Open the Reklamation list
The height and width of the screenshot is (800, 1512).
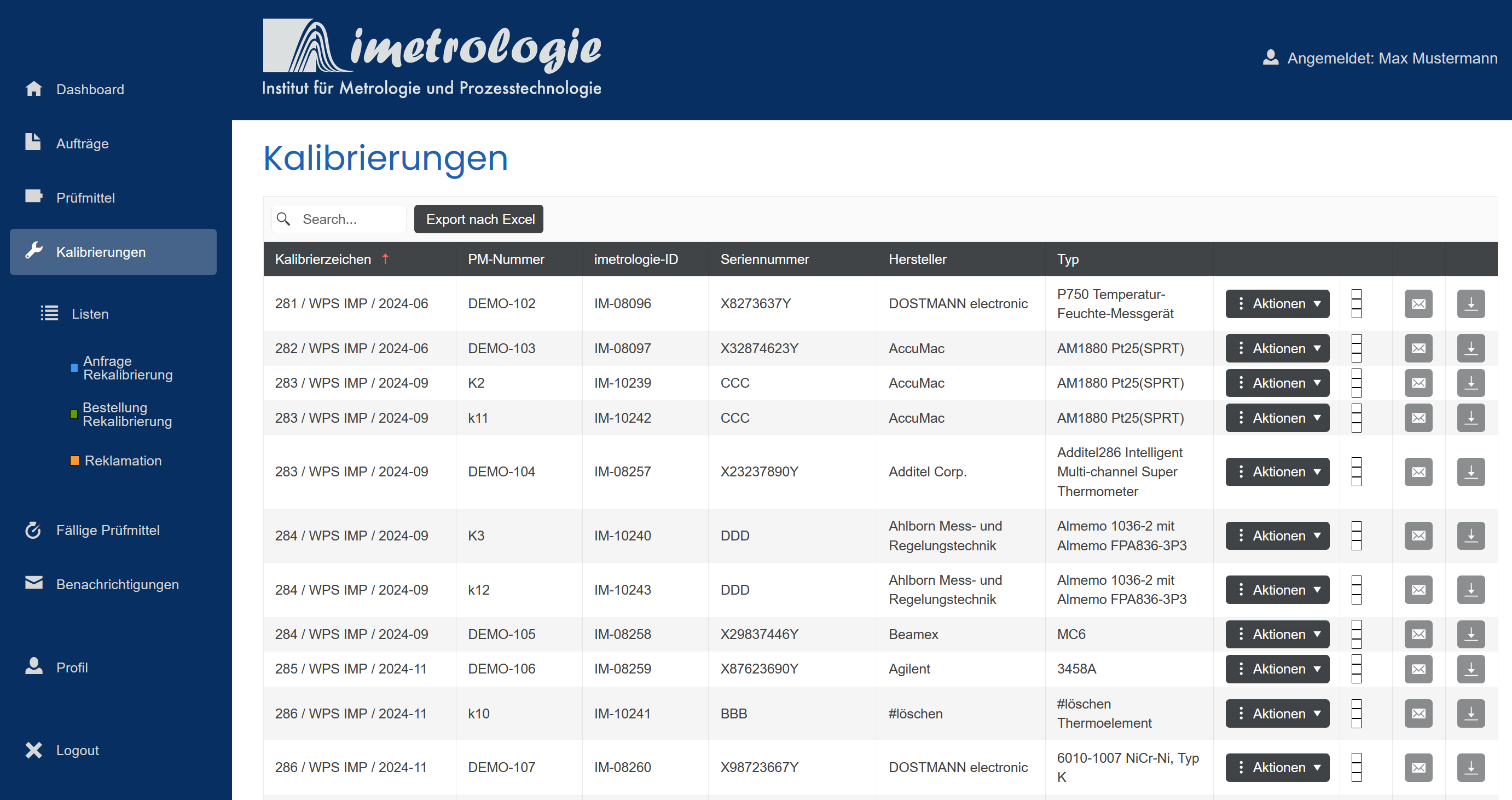pos(115,461)
